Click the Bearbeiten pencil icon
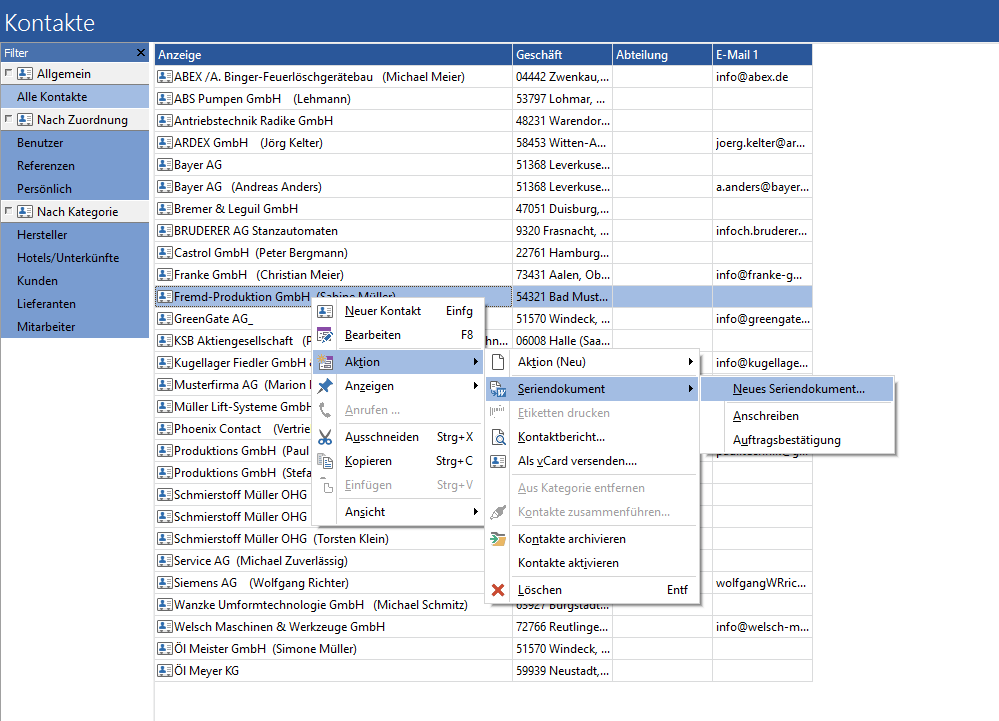 pyautogui.click(x=325, y=335)
